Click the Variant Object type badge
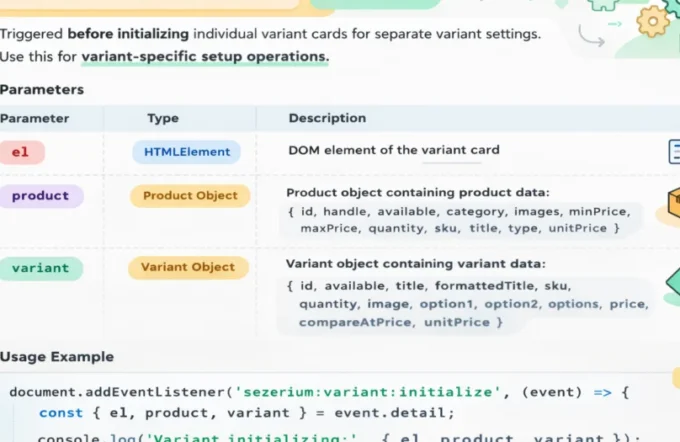The height and width of the screenshot is (442, 680). [188, 267]
